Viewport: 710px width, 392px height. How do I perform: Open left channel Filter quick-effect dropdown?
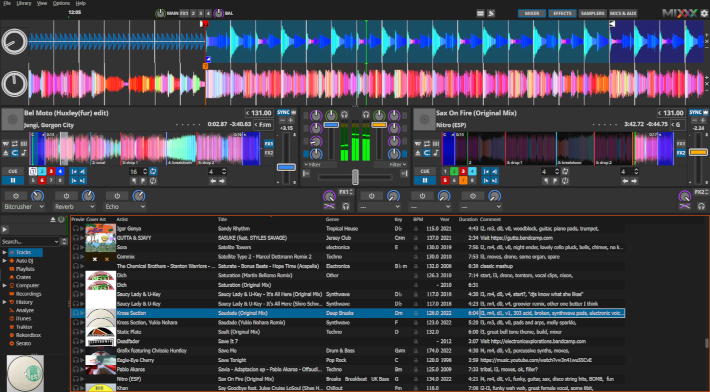[320, 165]
